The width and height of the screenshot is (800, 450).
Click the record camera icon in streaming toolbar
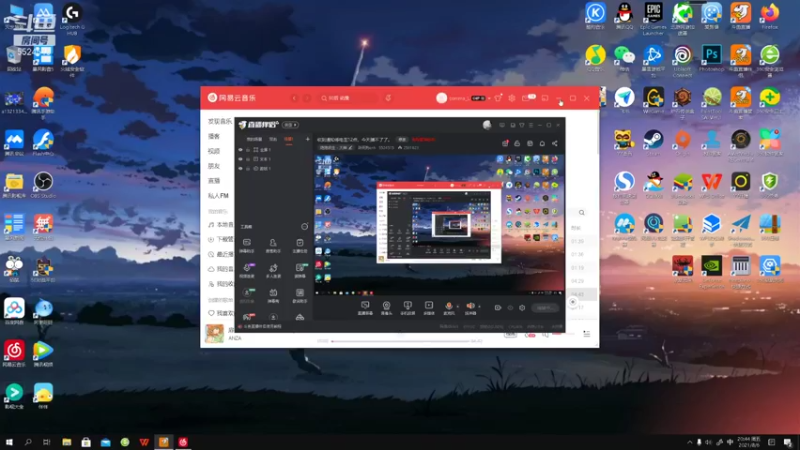pos(498,308)
